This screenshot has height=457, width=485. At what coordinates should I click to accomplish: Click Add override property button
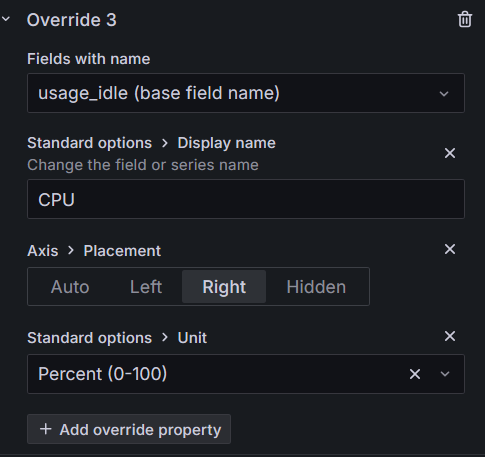tap(129, 429)
